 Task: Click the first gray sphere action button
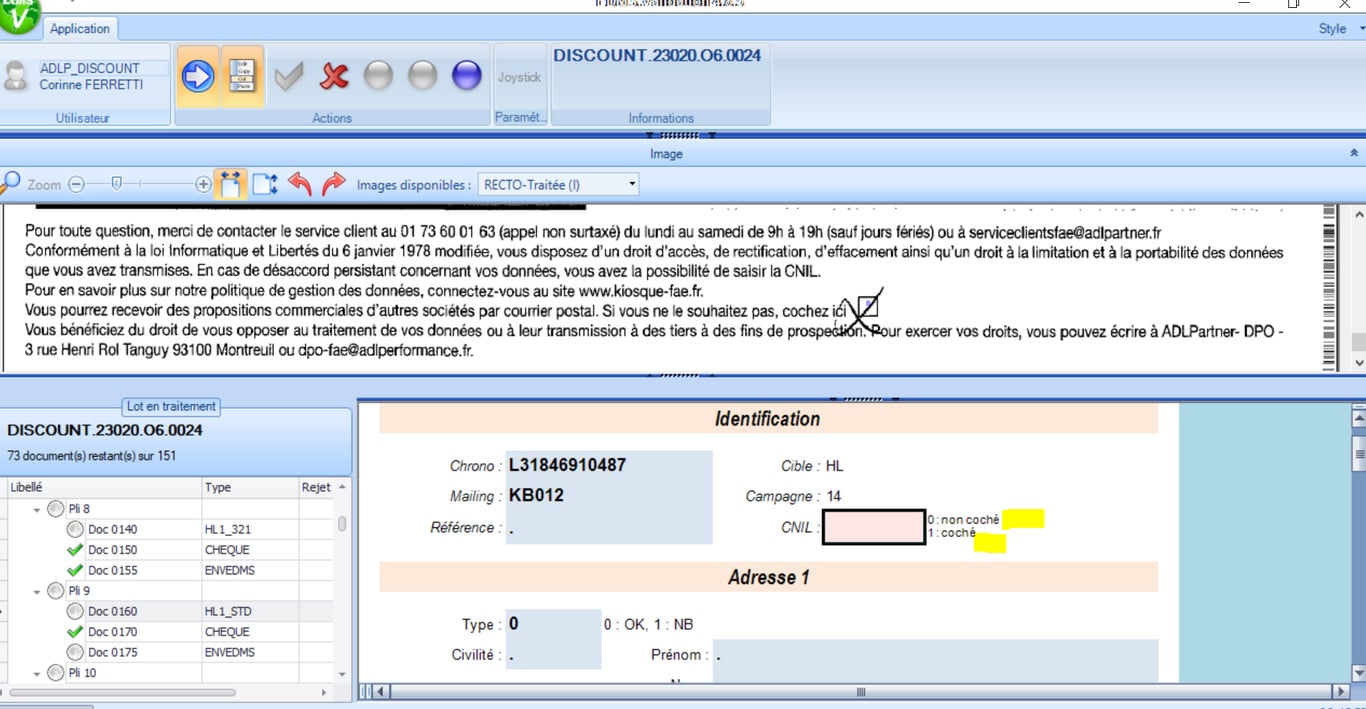coord(378,76)
